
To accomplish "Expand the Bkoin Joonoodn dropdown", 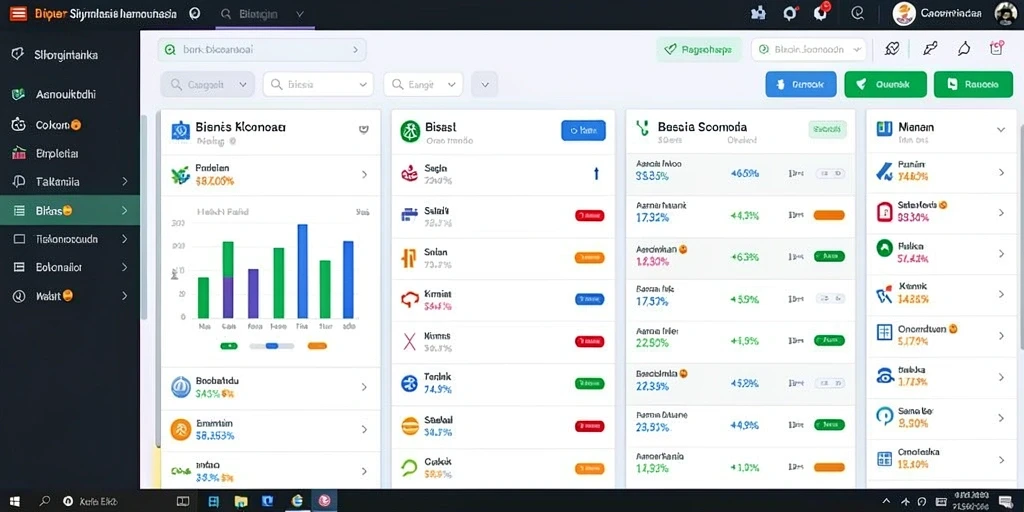I will (x=808, y=49).
